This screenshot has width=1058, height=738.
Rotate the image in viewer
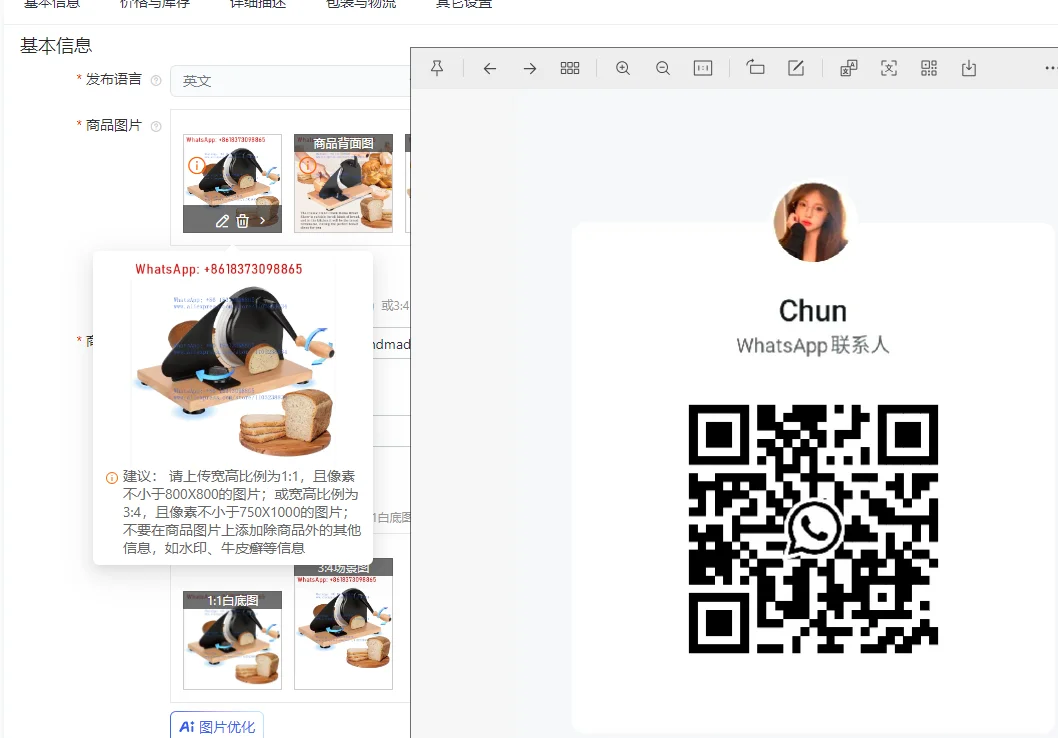[x=755, y=67]
